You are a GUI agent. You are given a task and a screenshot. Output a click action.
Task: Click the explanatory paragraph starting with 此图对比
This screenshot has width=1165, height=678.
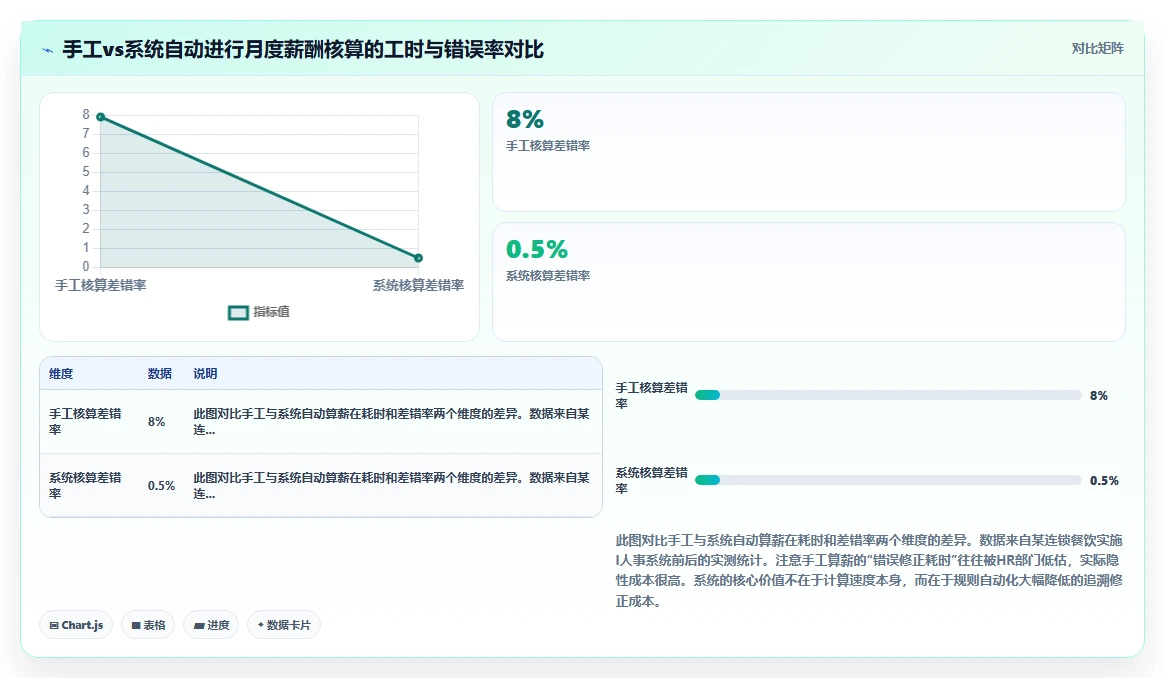click(869, 570)
